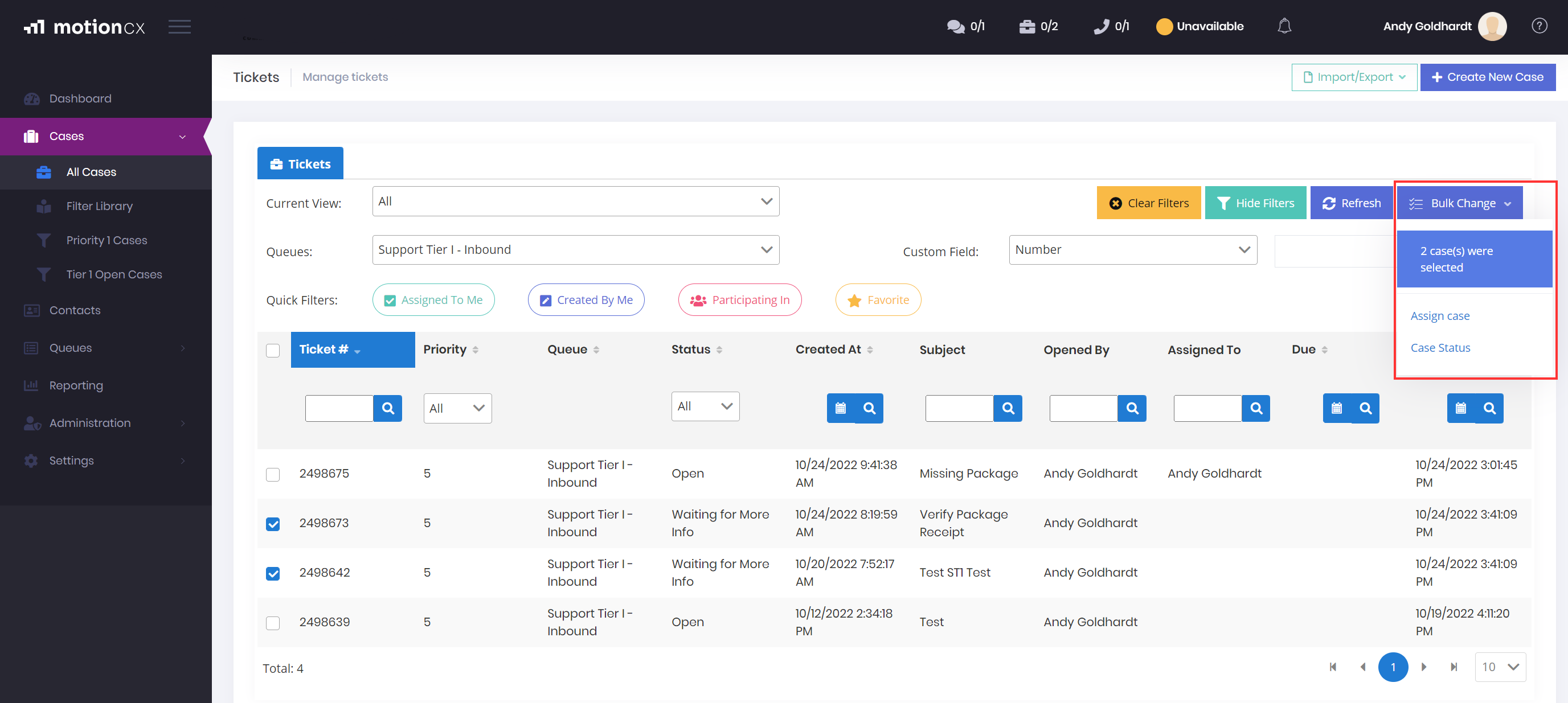Go to the last page
The width and height of the screenshot is (1568, 703).
1454,667
